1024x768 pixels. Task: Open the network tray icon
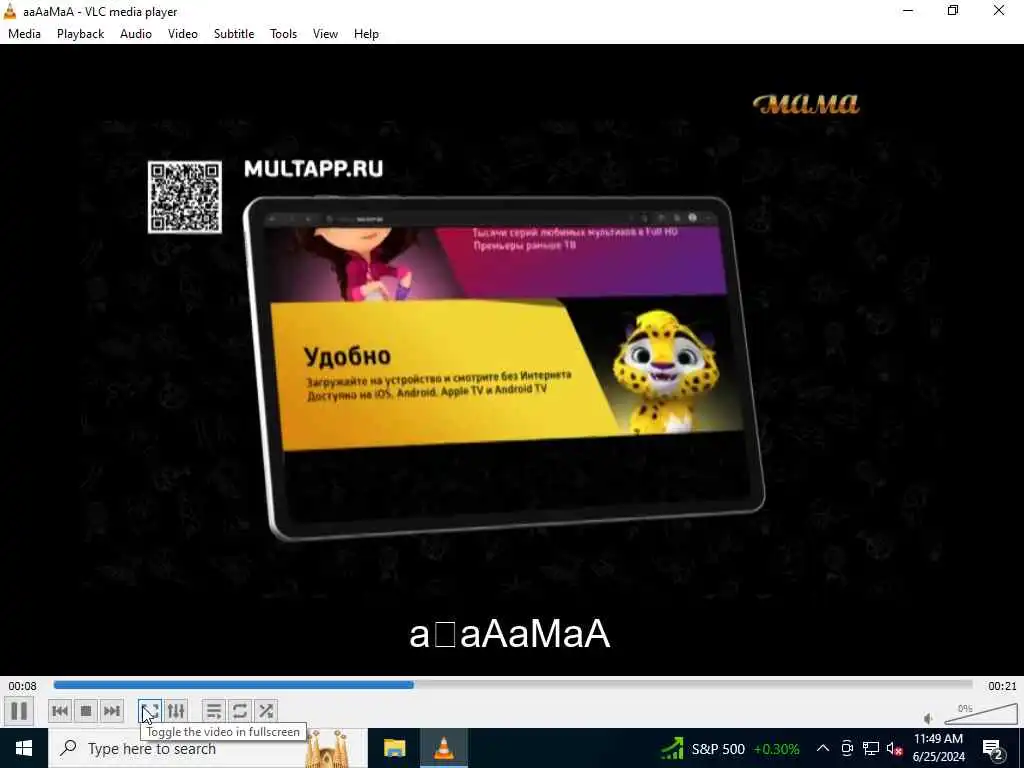click(871, 748)
